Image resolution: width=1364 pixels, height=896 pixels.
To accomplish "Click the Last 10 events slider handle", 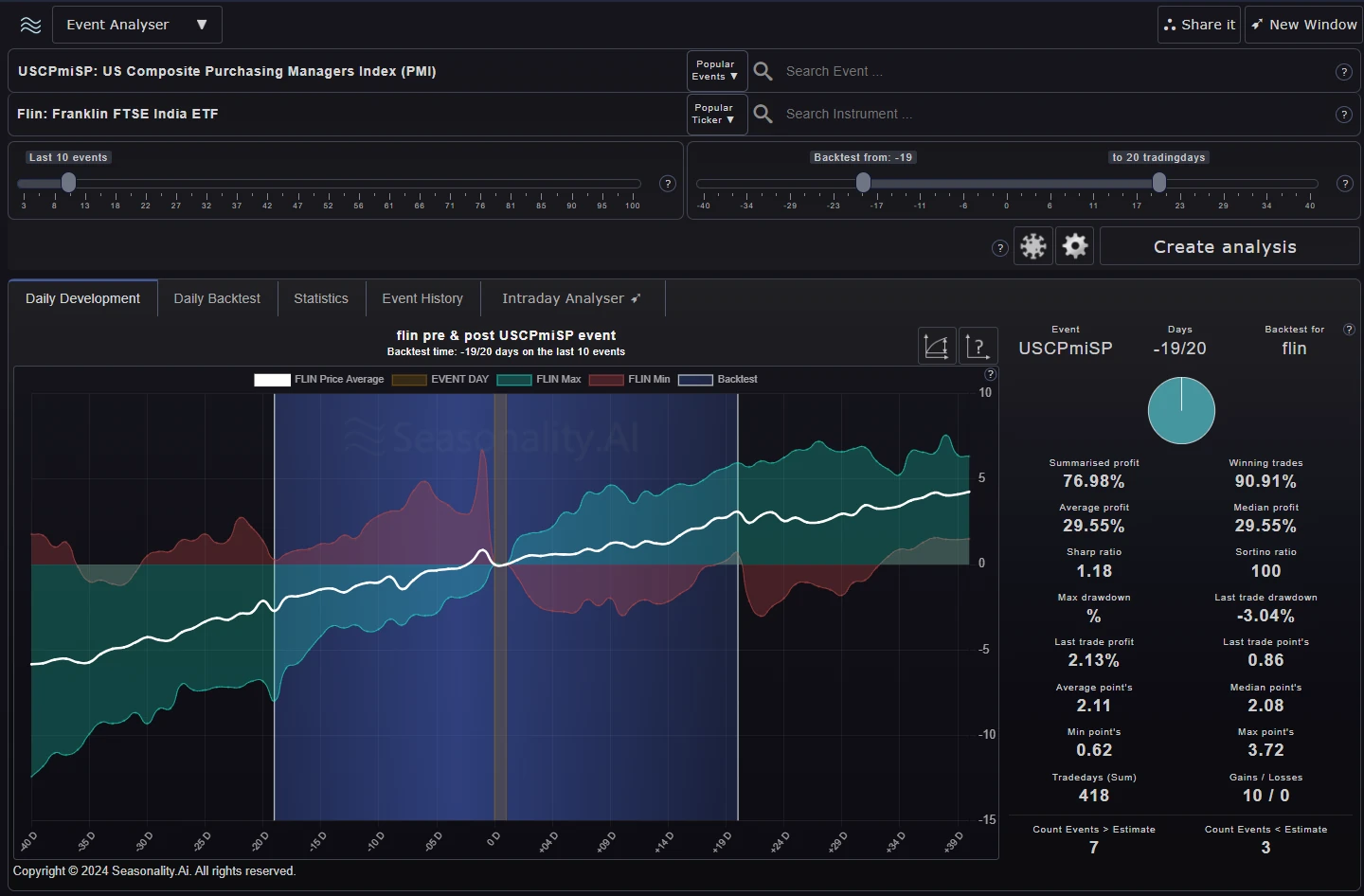I will pos(68,183).
